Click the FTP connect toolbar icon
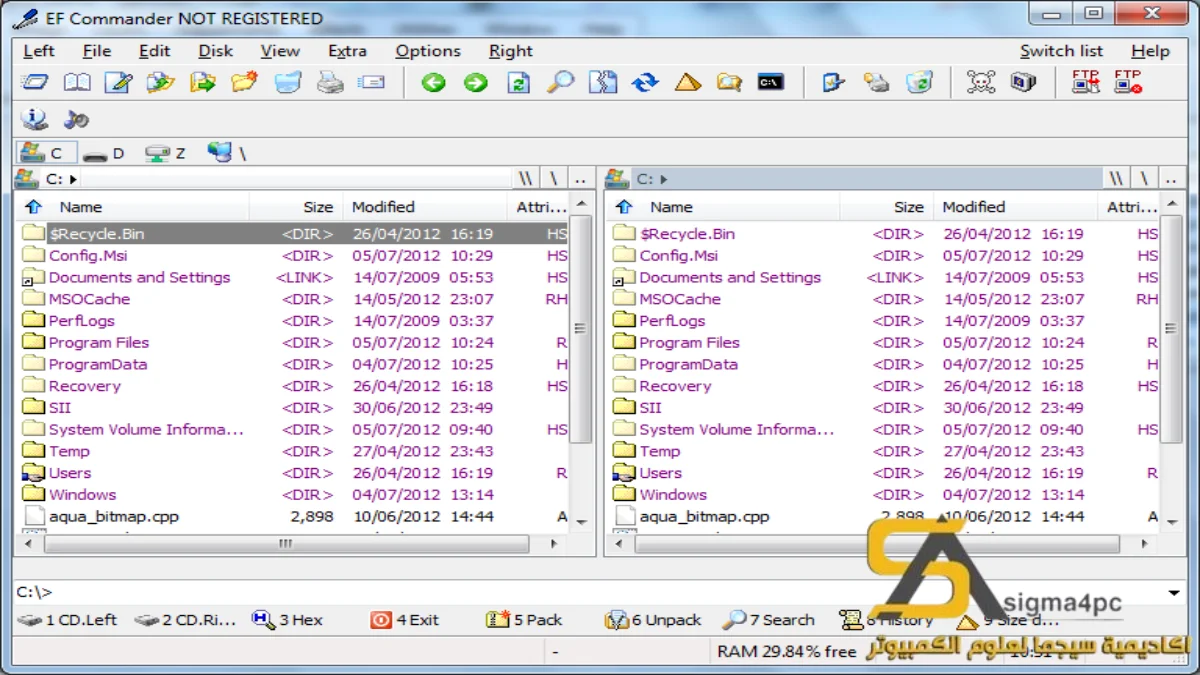 click(x=1086, y=83)
